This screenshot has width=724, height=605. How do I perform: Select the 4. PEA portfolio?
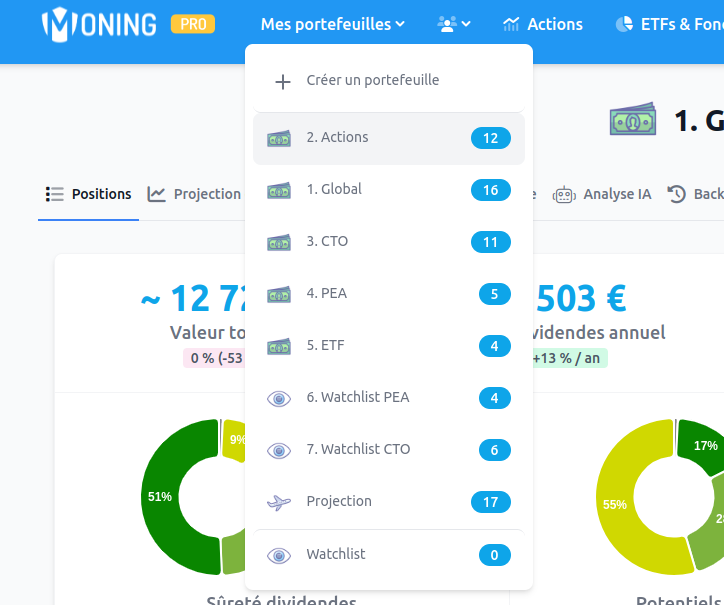pyautogui.click(x=389, y=294)
